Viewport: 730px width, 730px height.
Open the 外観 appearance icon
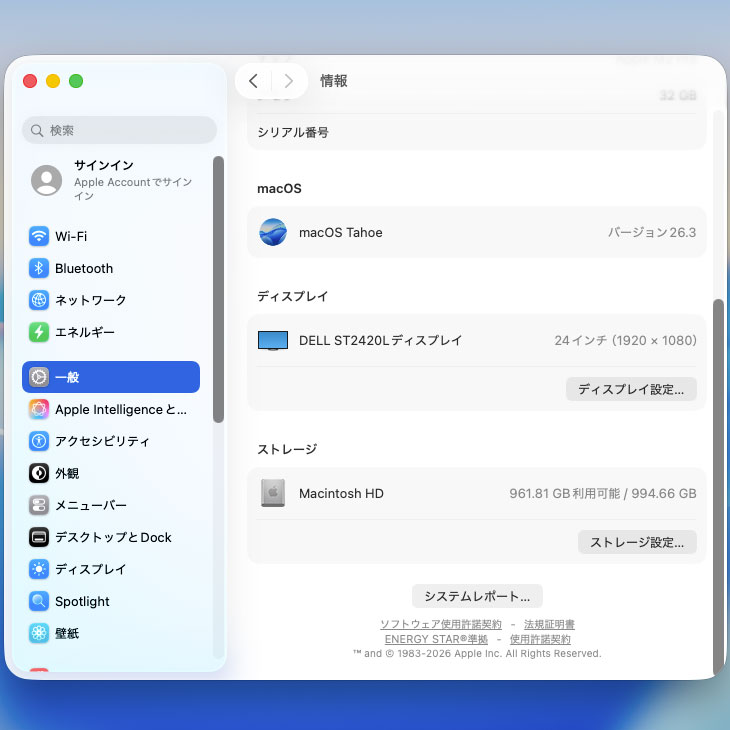(x=39, y=473)
